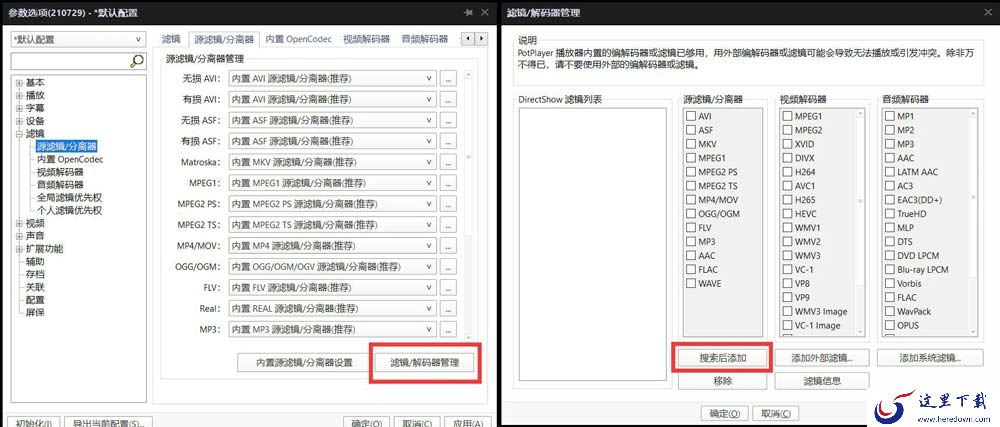Image resolution: width=1000 pixels, height=427 pixels.
Task: Switch to the 音频解码器 tab
Action: coord(425,39)
